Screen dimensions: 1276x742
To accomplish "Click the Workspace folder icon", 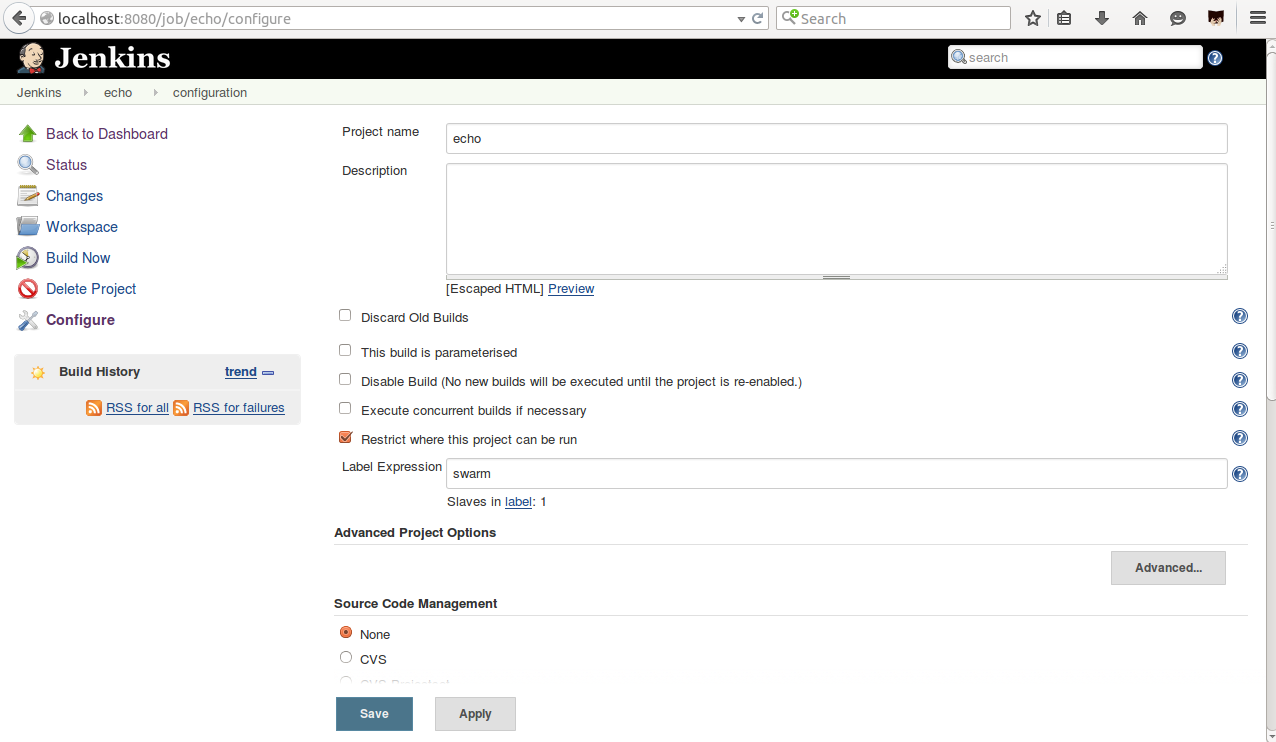I will (28, 227).
